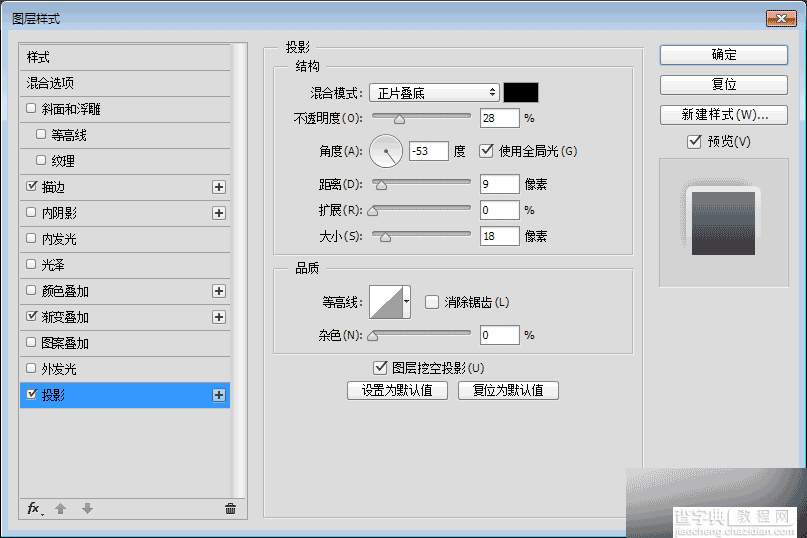Close the 图层样式 dialog window

(781, 19)
